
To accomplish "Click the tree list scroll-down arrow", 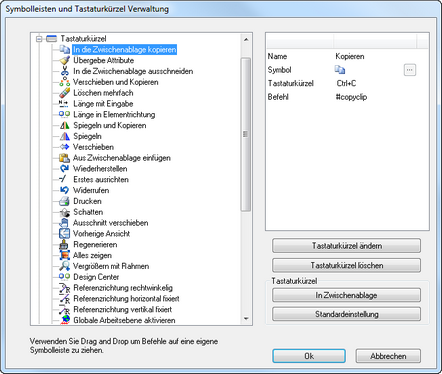I will (x=246, y=319).
